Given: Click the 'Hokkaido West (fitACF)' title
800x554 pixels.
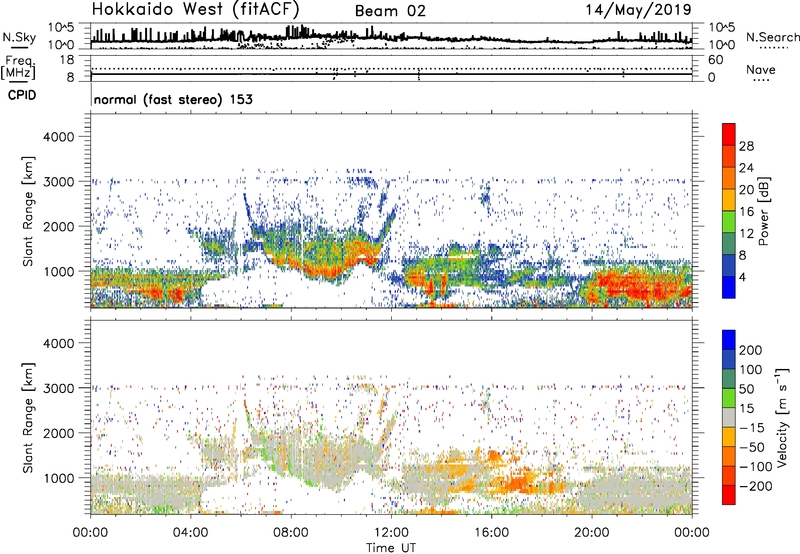Looking at the screenshot, I should 195,9.
